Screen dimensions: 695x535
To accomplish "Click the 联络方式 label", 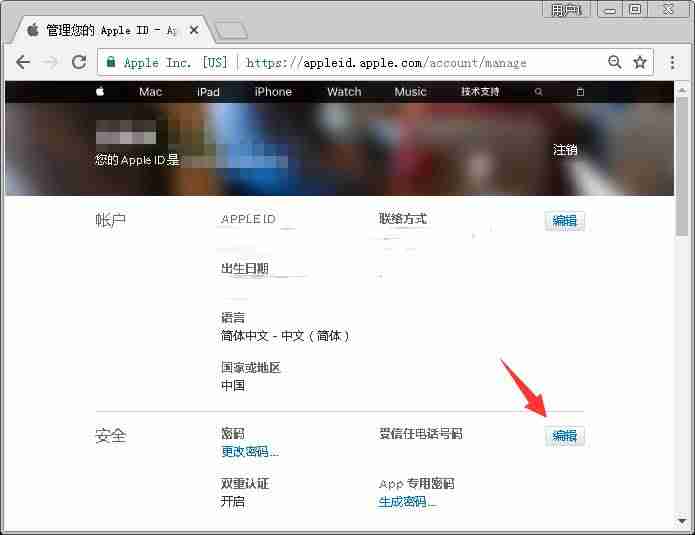I will click(402, 219).
